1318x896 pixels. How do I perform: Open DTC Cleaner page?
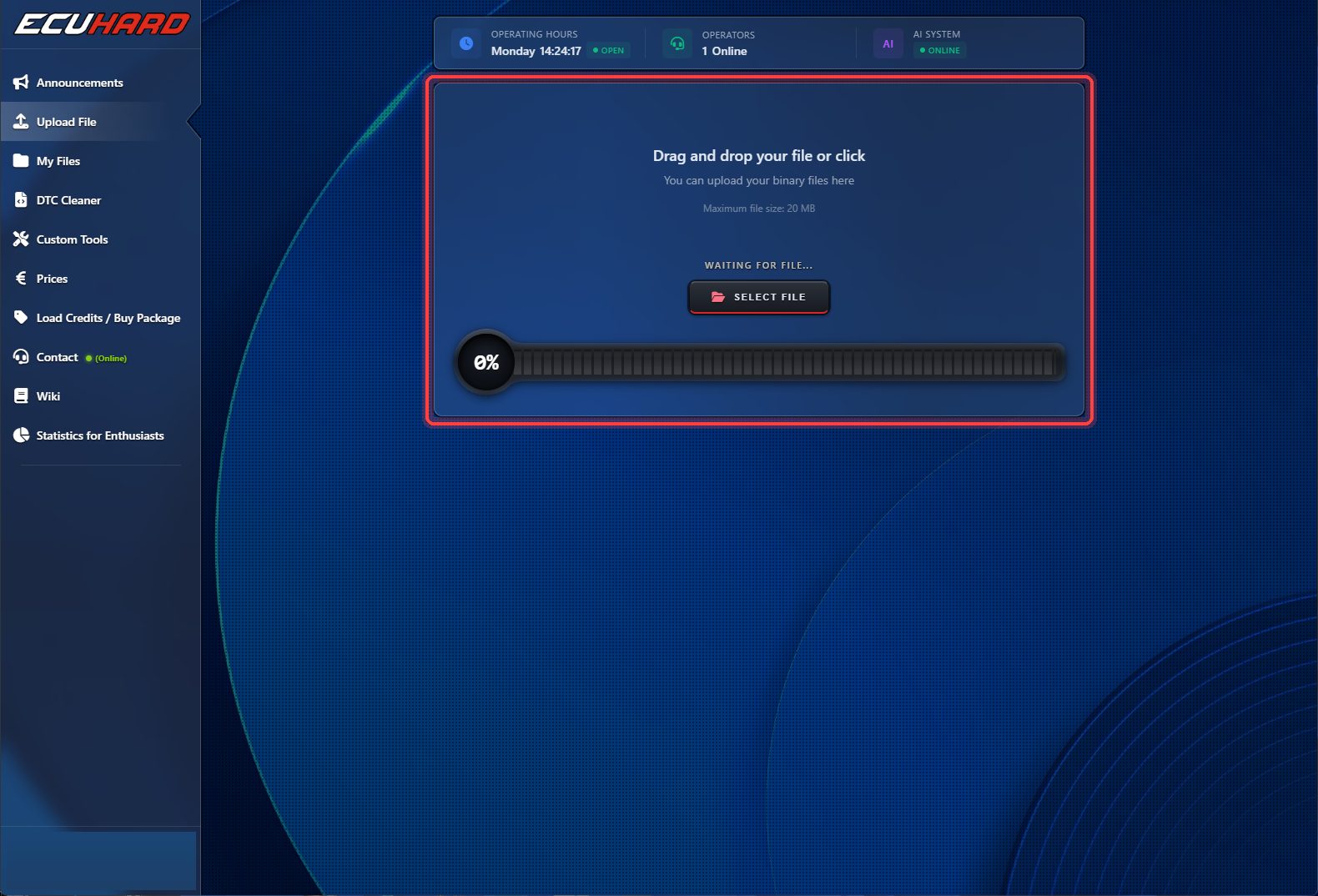tap(100, 200)
